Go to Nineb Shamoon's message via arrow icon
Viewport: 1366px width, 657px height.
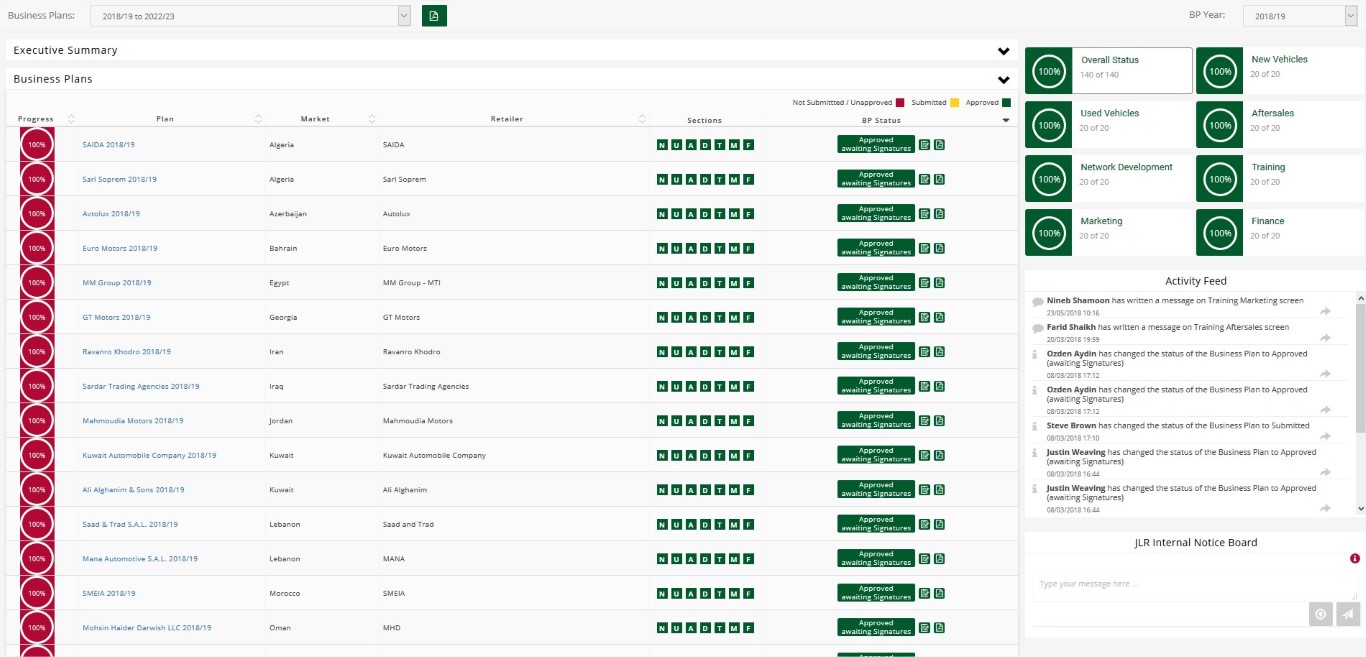(1325, 312)
